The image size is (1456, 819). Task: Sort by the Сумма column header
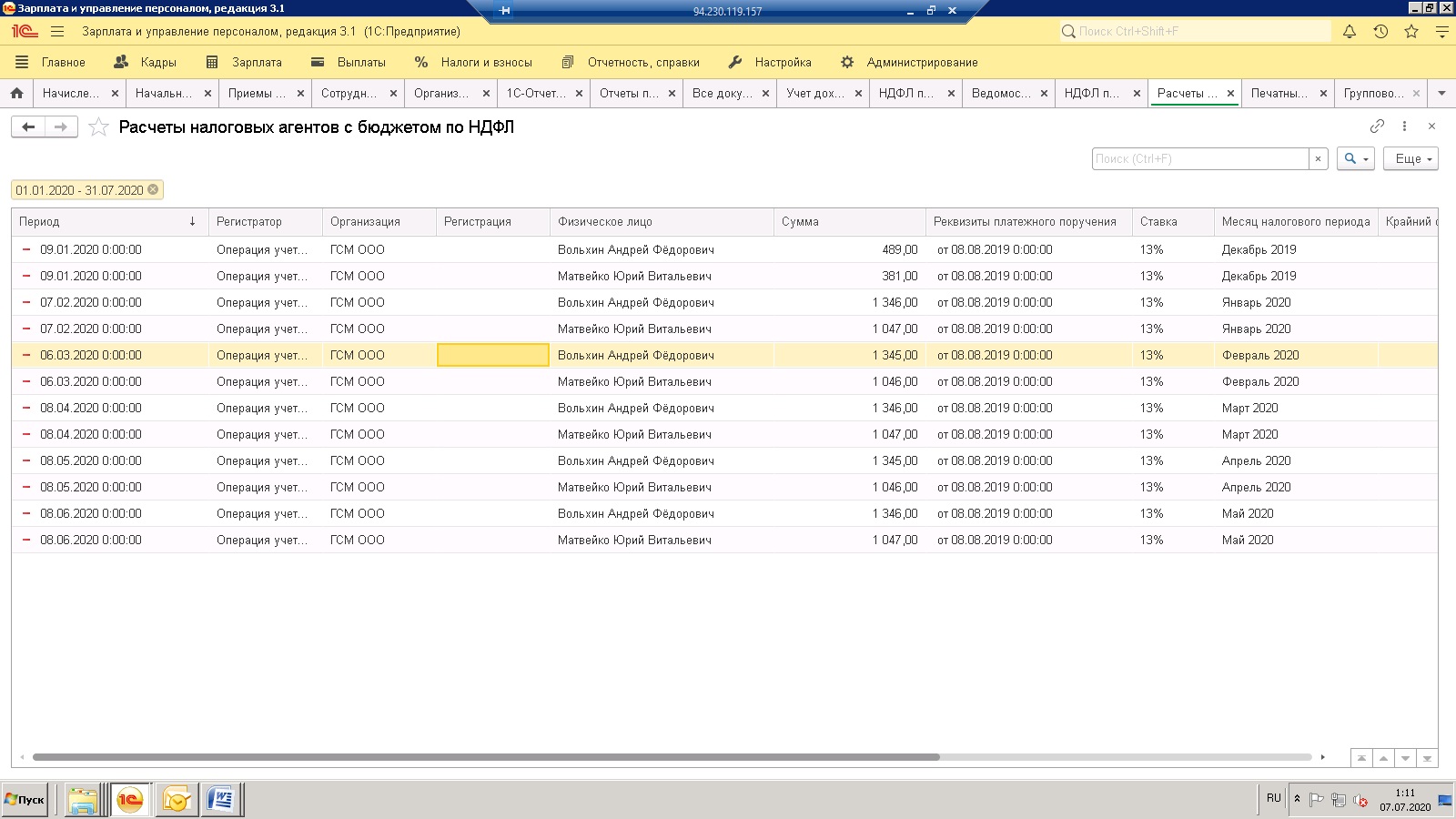(x=850, y=221)
